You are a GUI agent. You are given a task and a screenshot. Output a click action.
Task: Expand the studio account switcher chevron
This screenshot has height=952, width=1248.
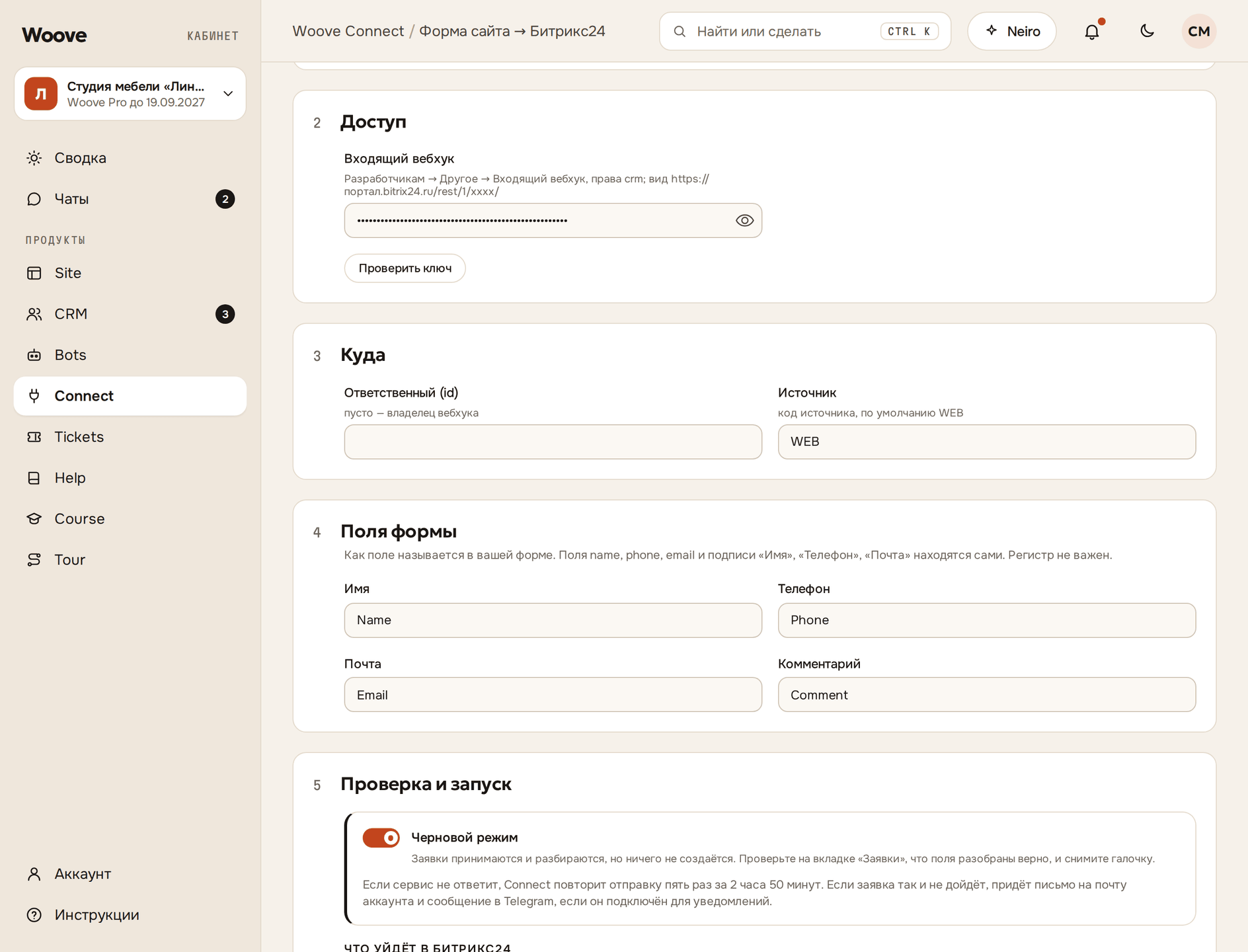(228, 94)
